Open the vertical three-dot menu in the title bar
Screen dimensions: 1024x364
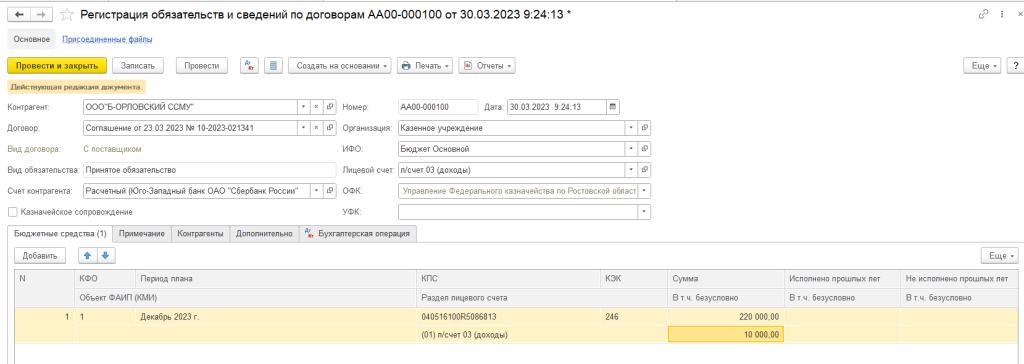(x=1001, y=14)
